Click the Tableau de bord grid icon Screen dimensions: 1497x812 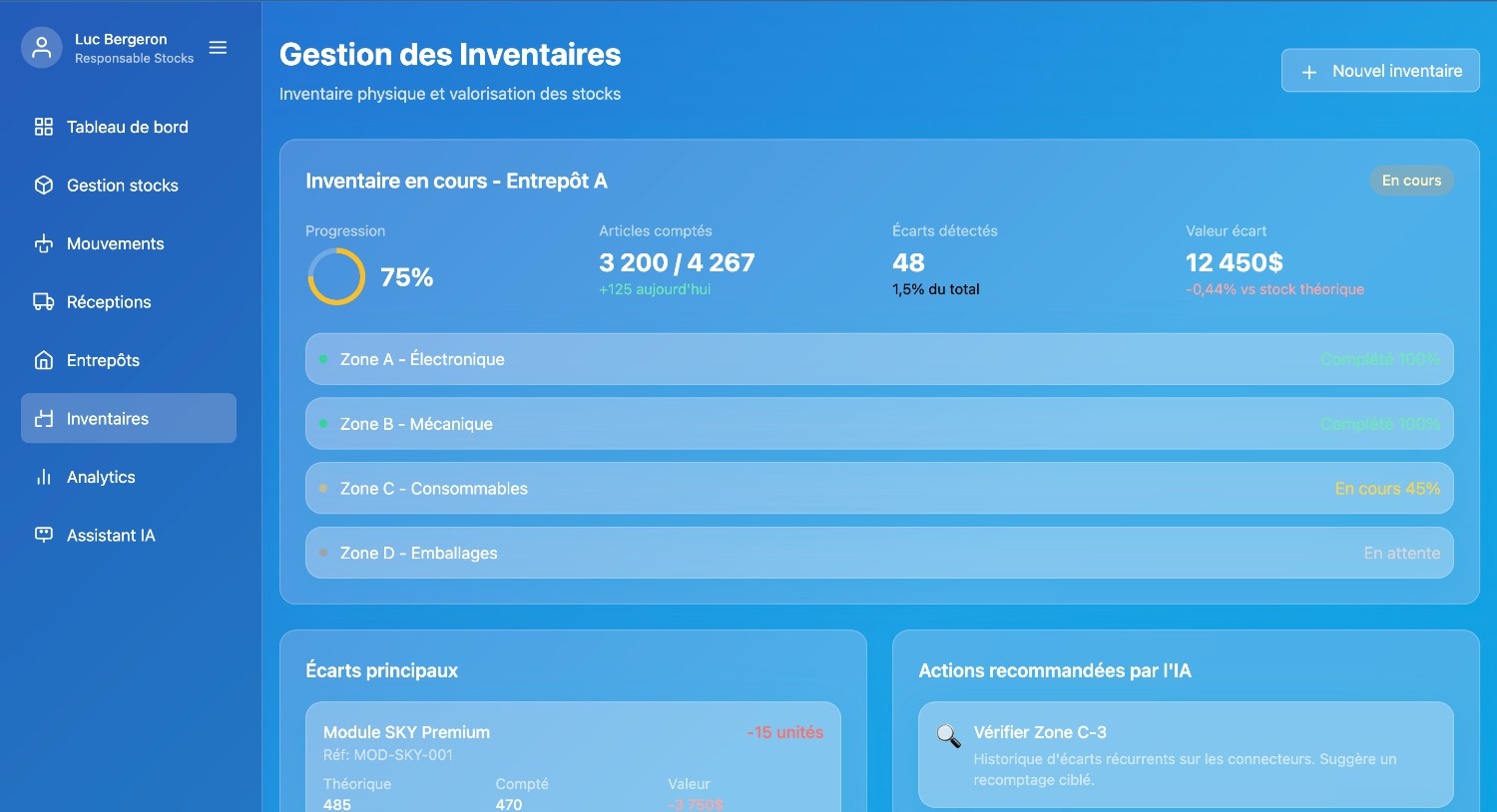43,127
